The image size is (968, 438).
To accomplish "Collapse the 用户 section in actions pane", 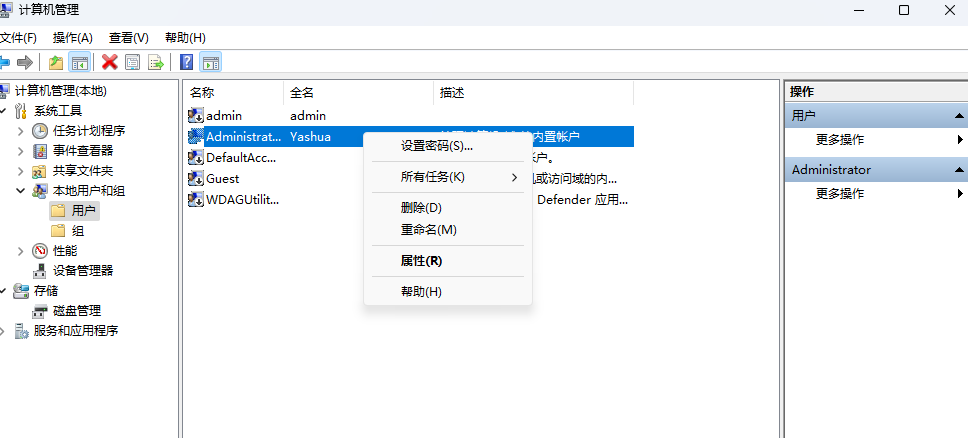I will click(x=958, y=116).
